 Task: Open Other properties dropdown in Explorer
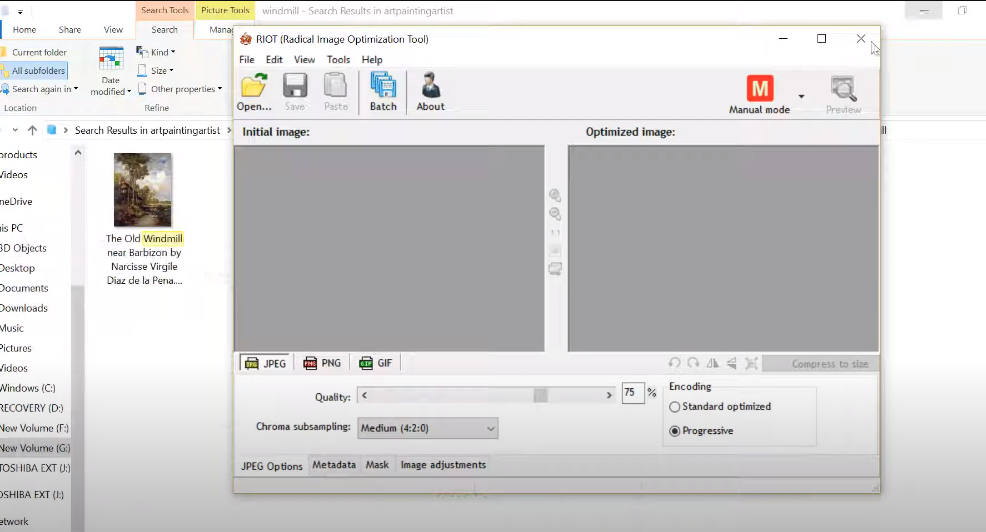click(x=180, y=89)
